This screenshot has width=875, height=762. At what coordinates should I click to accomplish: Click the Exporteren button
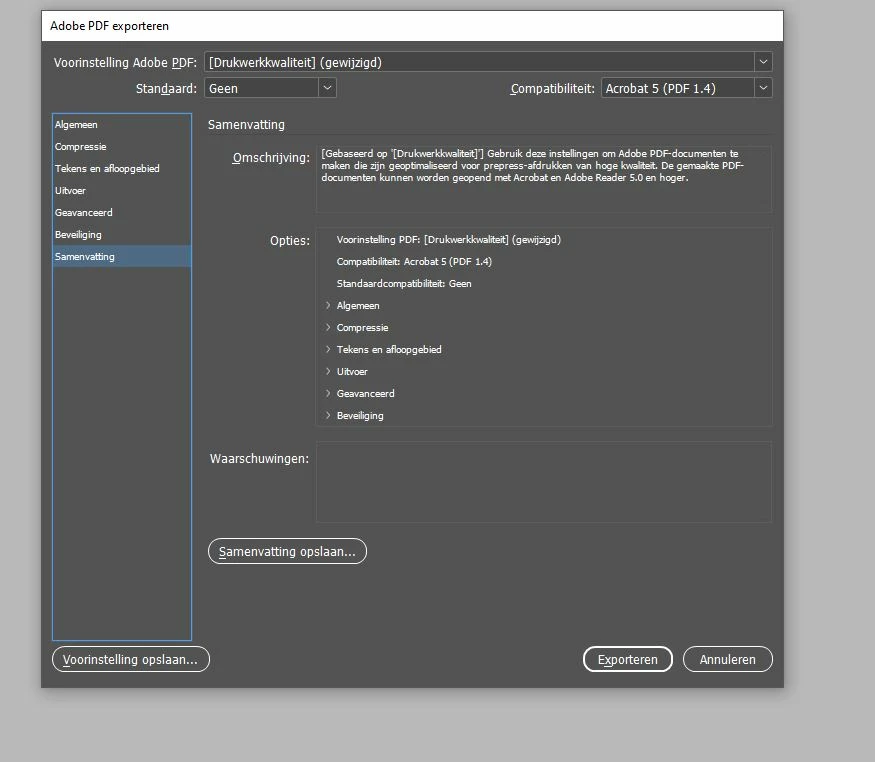pyautogui.click(x=628, y=659)
